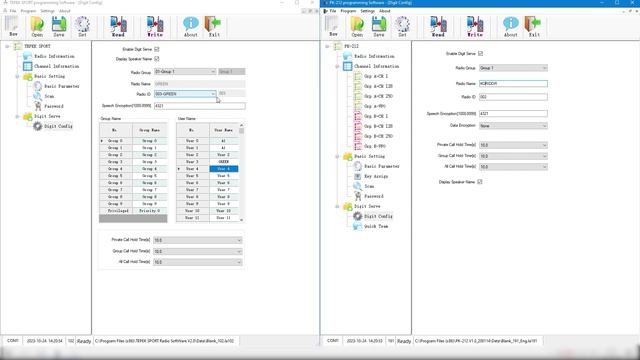Open the Radio Group dropdown in TEPEK SPORT window
This screenshot has width=640, height=360.
(x=185, y=71)
